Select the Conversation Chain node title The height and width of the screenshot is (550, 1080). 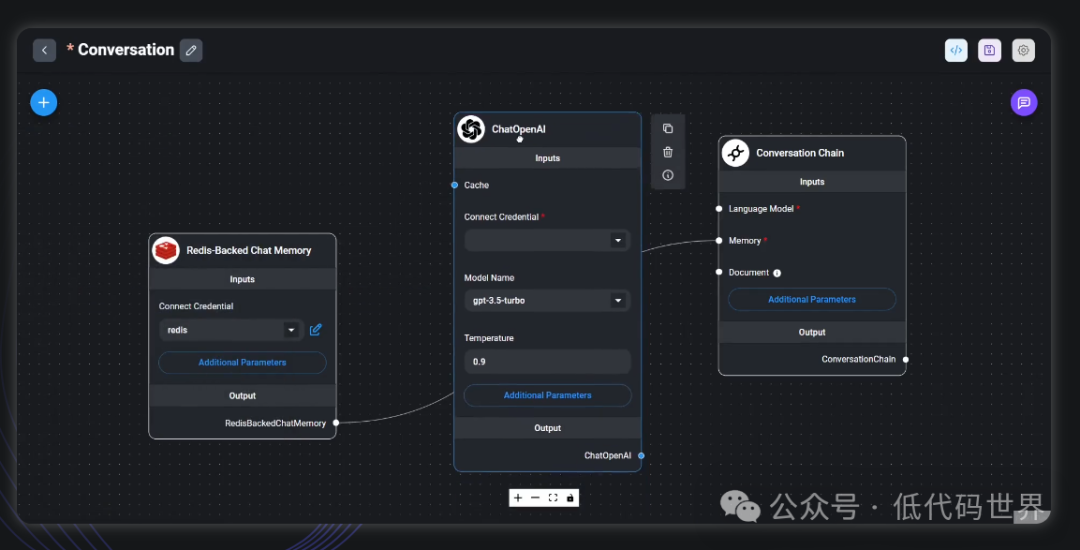click(x=800, y=153)
